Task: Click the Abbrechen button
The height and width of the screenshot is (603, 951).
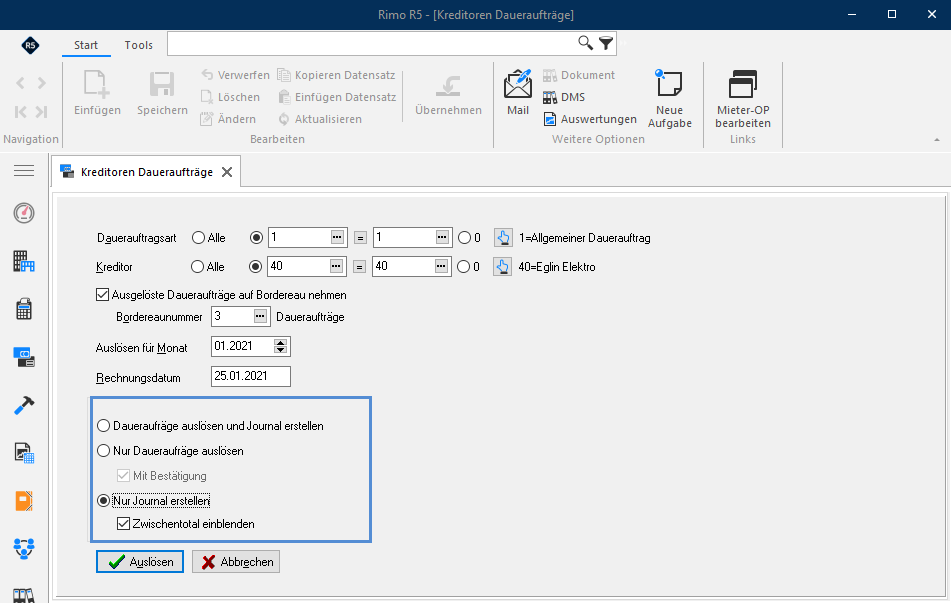Action: coord(236,562)
